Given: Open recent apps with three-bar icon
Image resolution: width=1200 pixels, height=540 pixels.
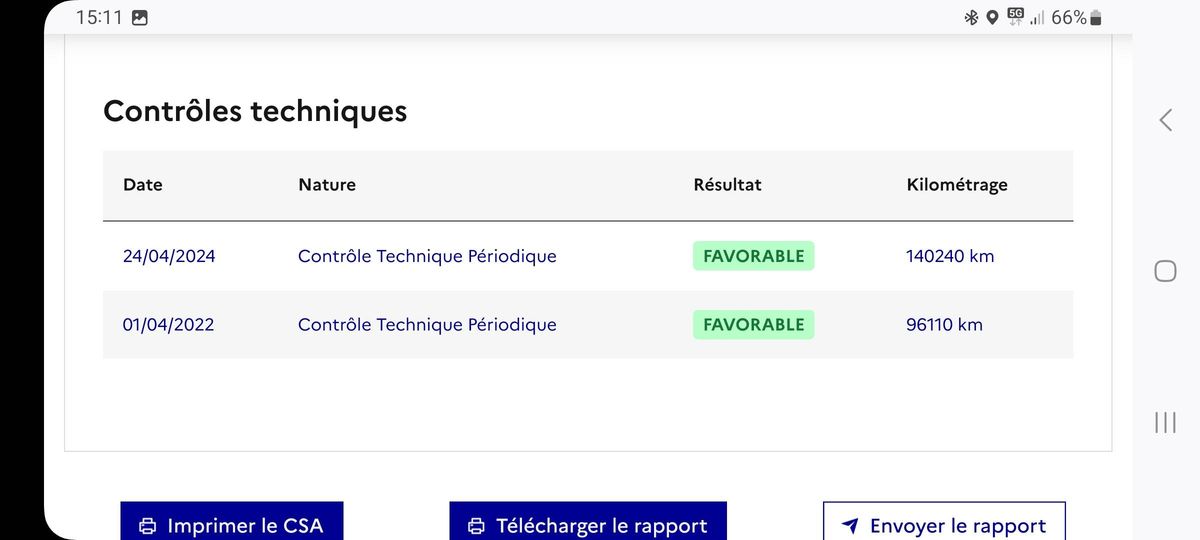Looking at the screenshot, I should [1165, 422].
